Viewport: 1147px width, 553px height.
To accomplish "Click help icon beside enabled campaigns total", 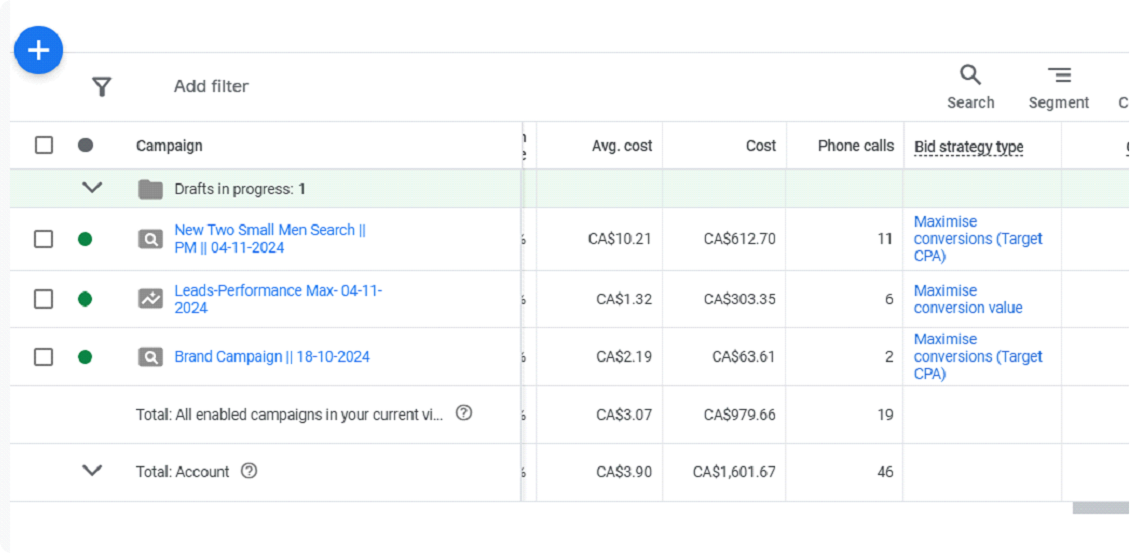I will point(464,413).
